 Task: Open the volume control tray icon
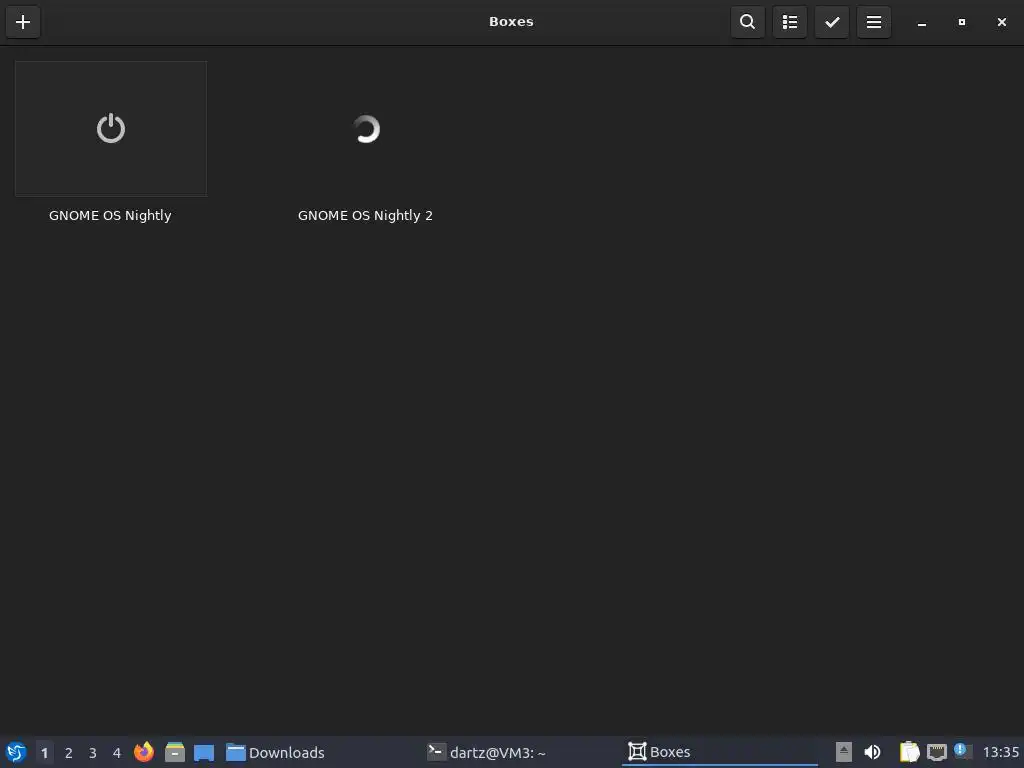(x=872, y=752)
